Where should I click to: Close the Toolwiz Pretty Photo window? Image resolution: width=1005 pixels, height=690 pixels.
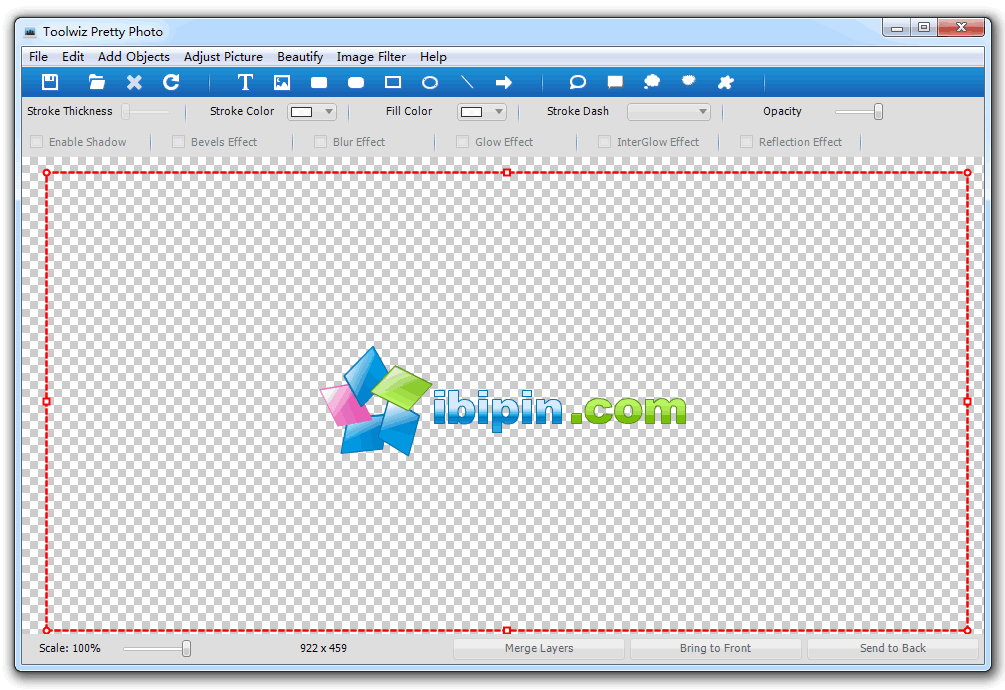(x=960, y=27)
